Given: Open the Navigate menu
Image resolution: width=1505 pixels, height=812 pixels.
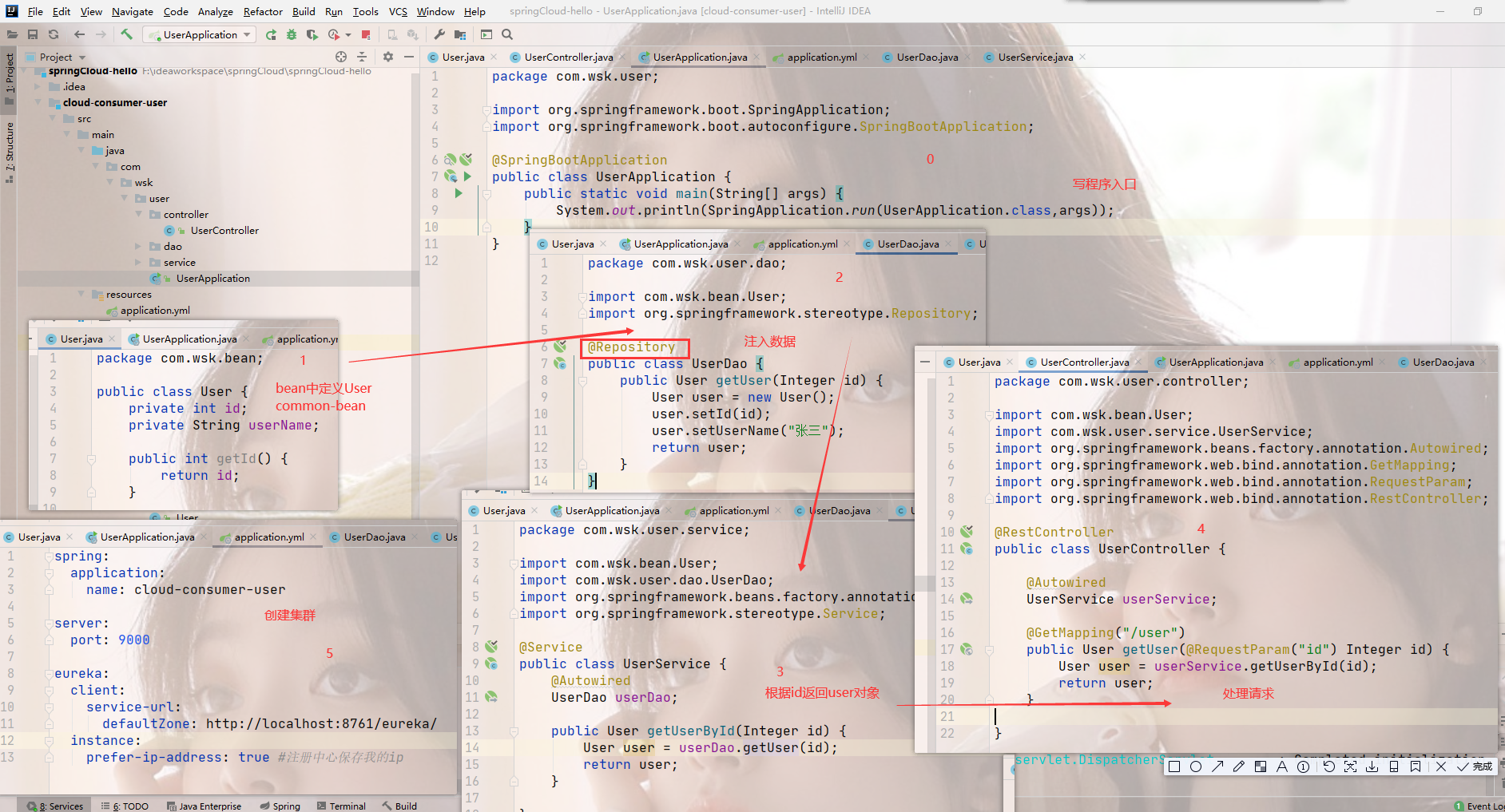Looking at the screenshot, I should (133, 11).
